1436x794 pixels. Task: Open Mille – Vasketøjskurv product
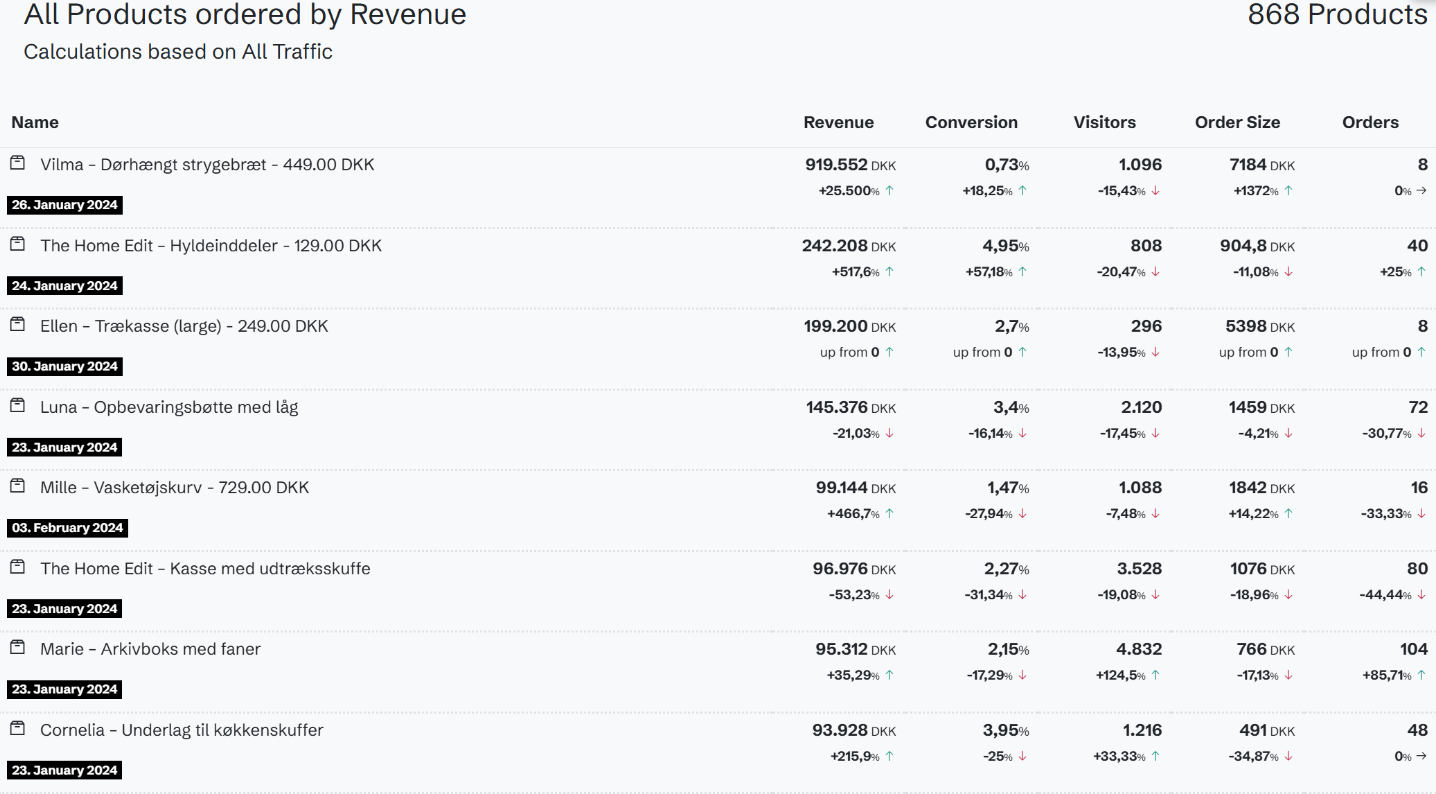tap(175, 487)
